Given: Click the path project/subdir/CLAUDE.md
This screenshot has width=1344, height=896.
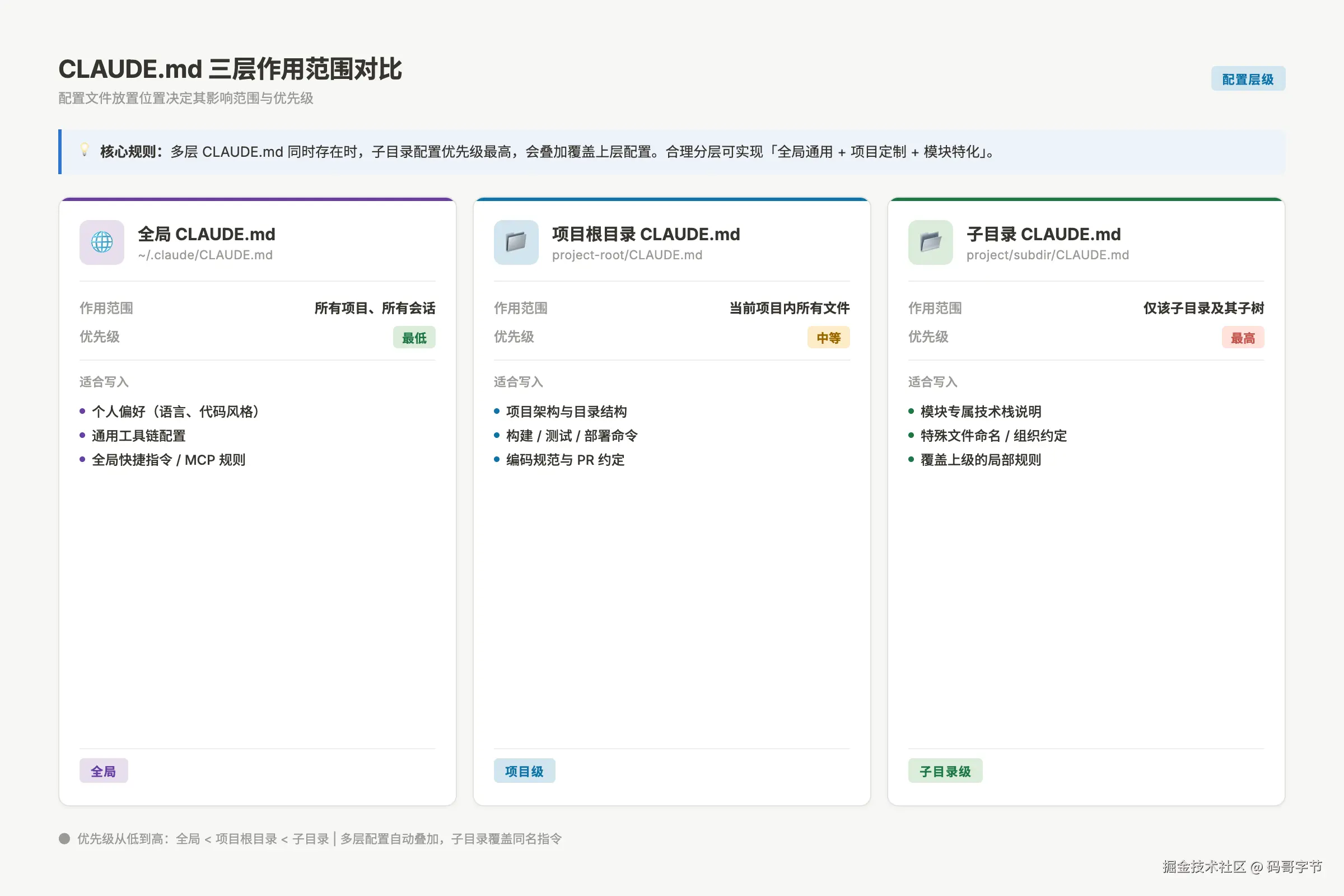Looking at the screenshot, I should pos(1047,255).
